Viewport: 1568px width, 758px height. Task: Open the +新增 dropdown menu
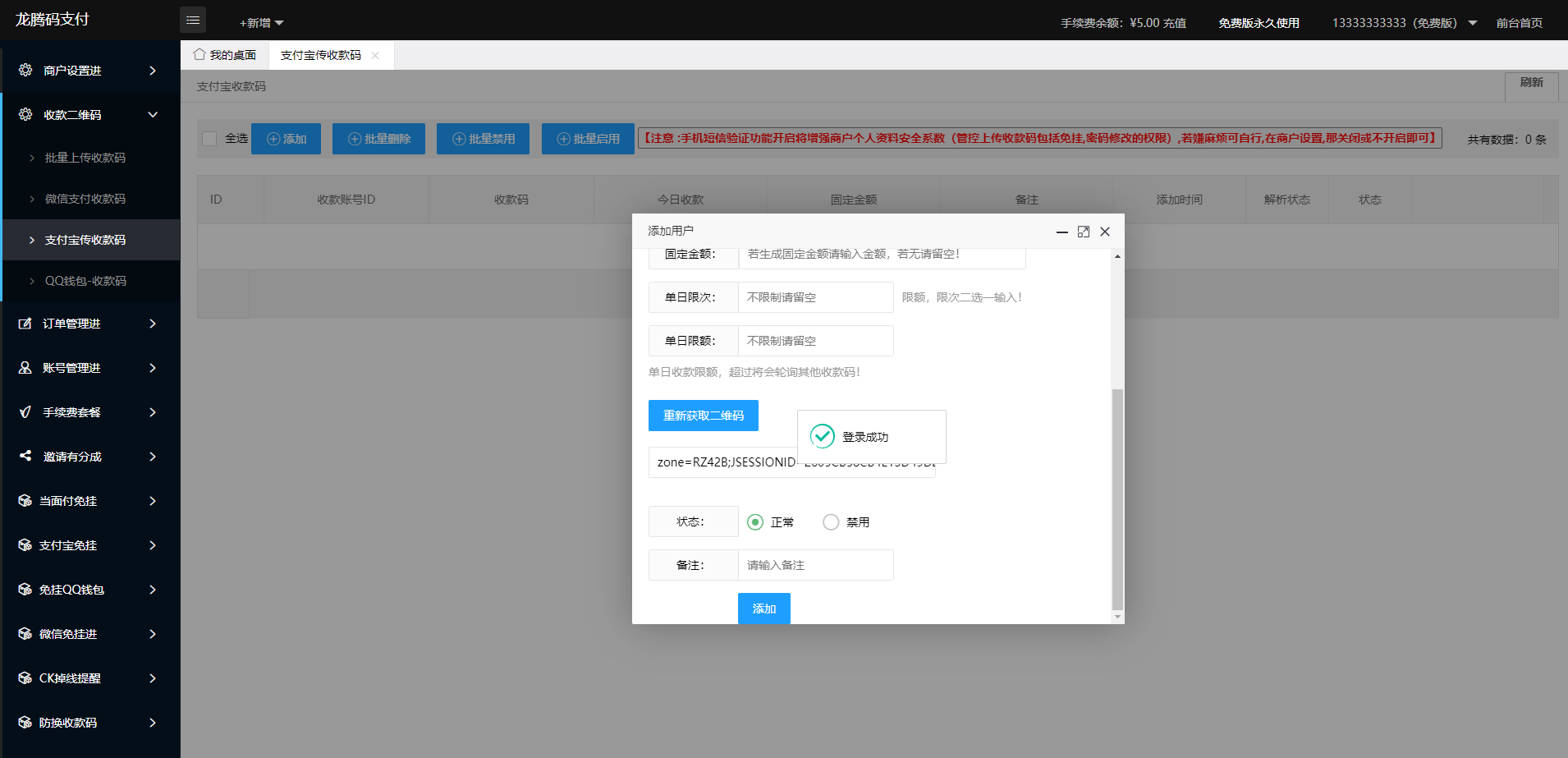pyautogui.click(x=259, y=21)
